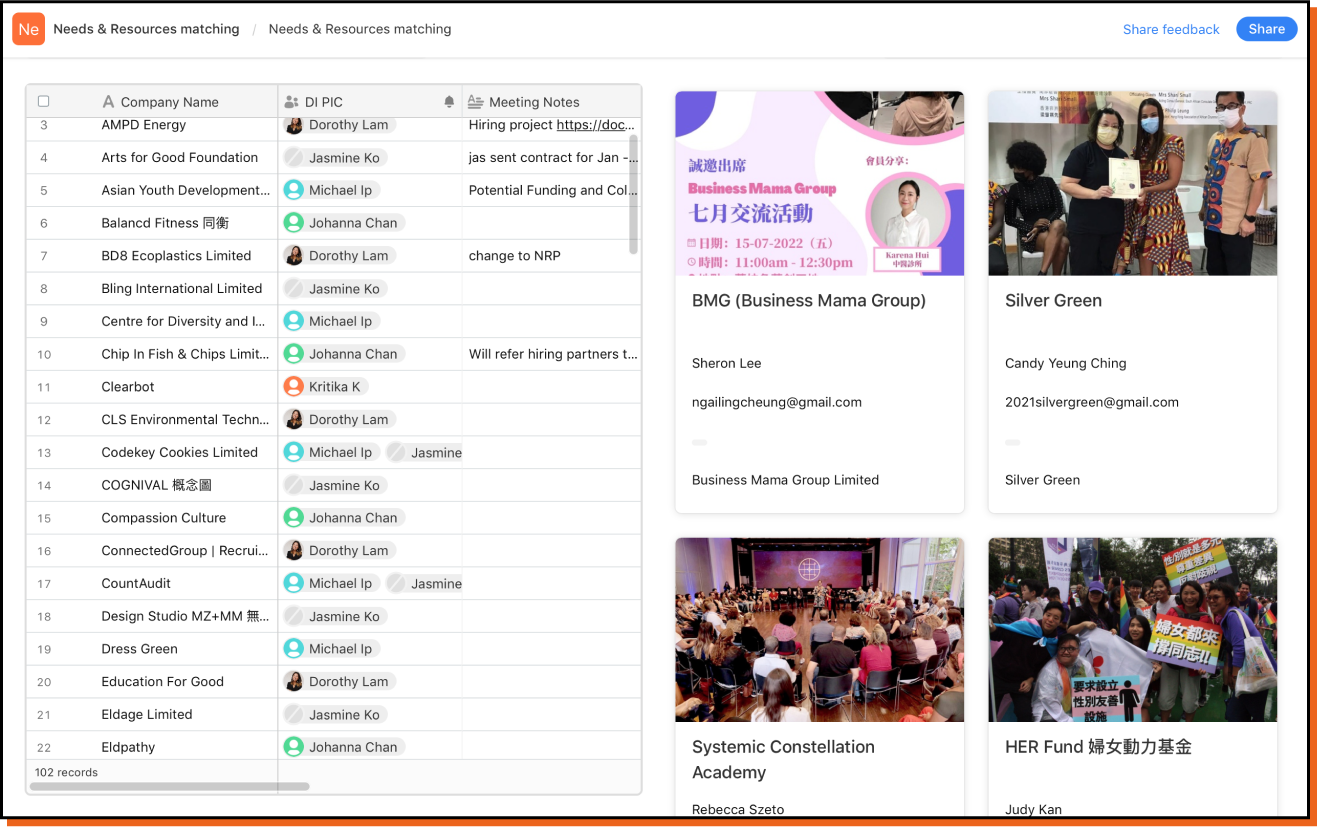This screenshot has height=827, width=1317.
Task: Click Michael Ip avatar in Dress Green row
Action: click(x=293, y=649)
